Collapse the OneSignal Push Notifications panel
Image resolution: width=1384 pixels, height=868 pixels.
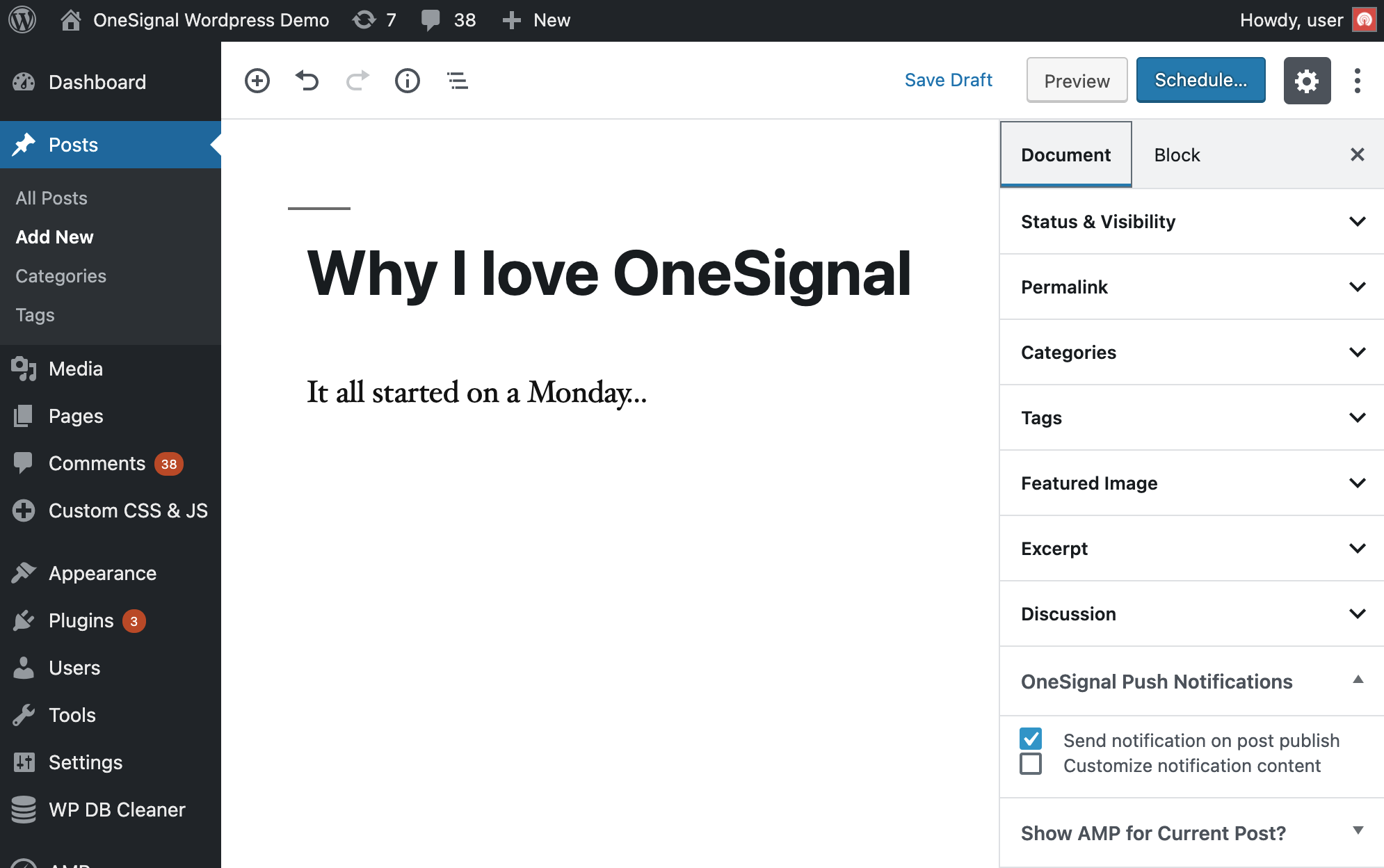click(1191, 682)
